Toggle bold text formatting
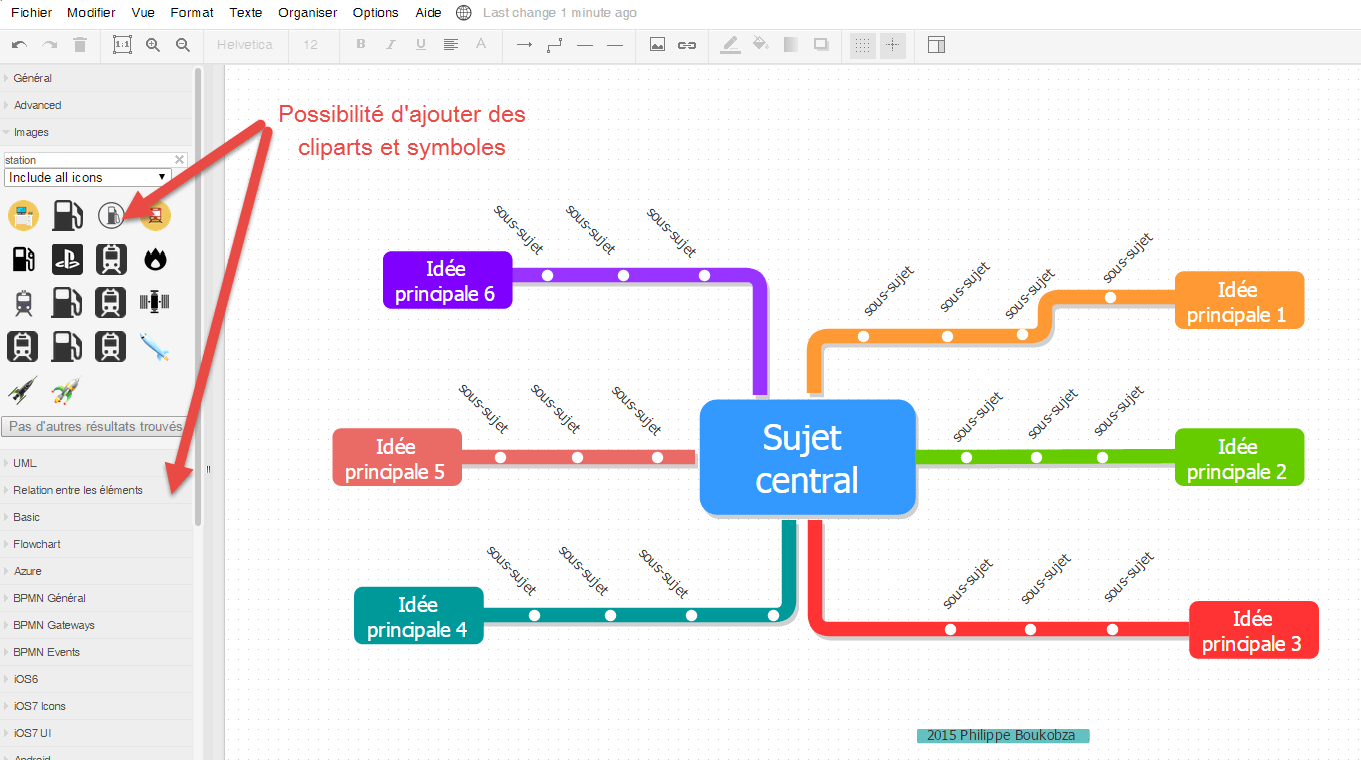 (360, 44)
